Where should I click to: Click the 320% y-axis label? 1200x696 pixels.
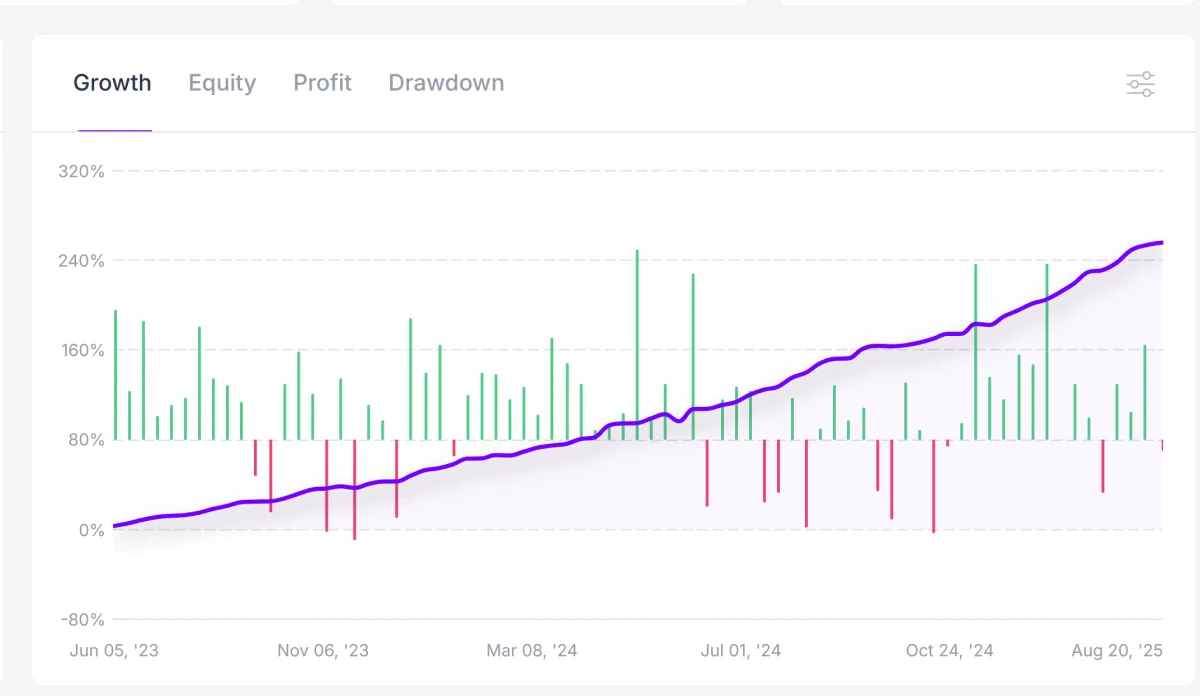81,171
